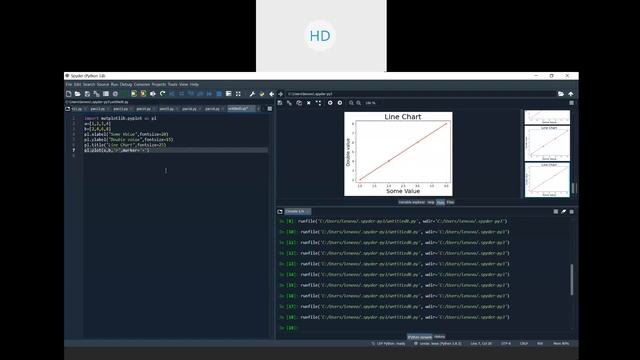Click the IPython console vertical scrollbar
This screenshot has width=640, height=360.
pos(571,280)
